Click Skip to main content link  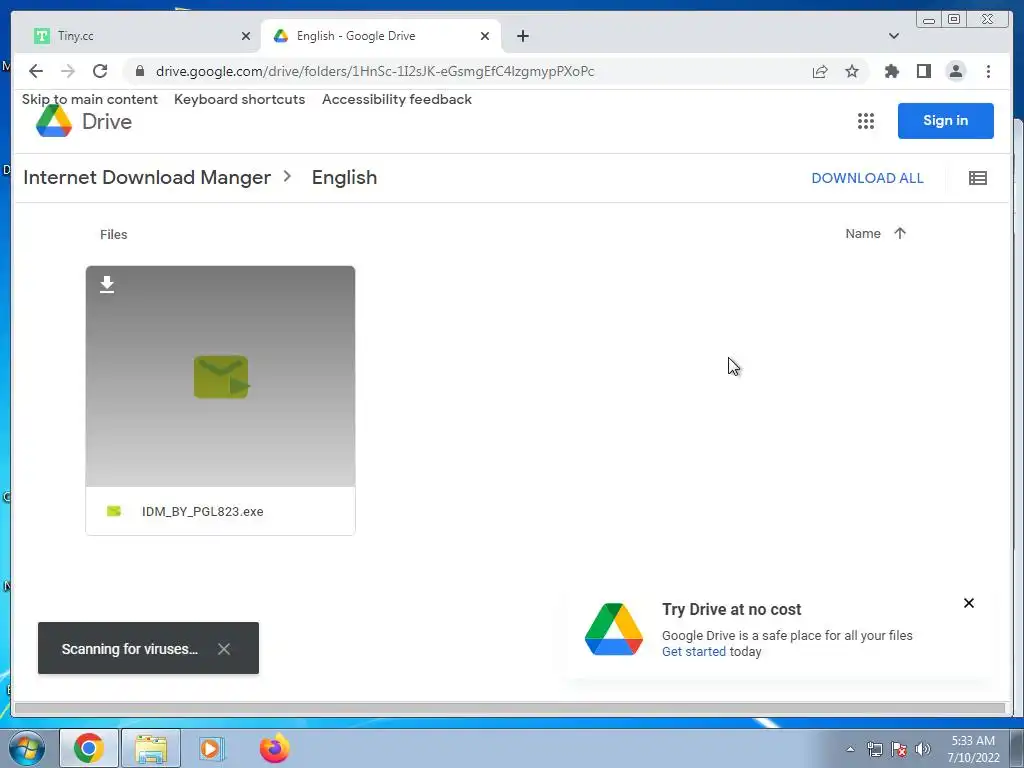[89, 99]
